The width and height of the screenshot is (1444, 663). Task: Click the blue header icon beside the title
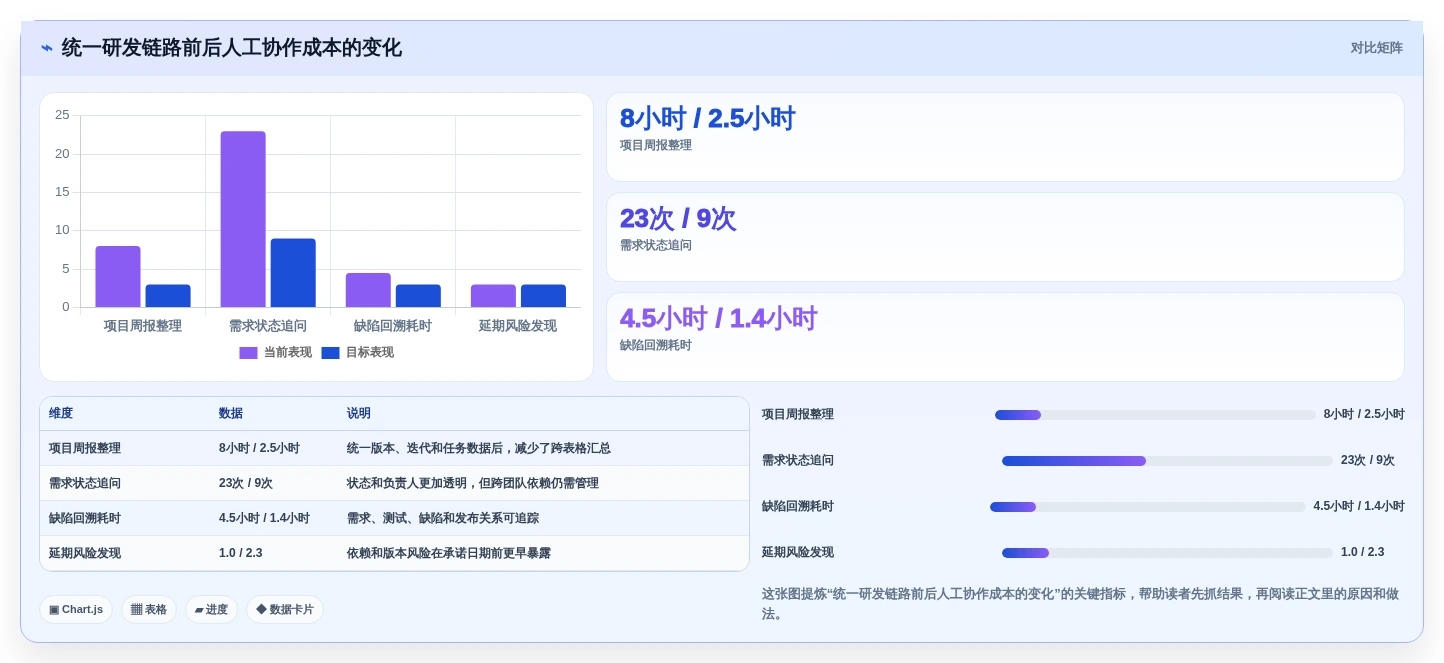(47, 48)
